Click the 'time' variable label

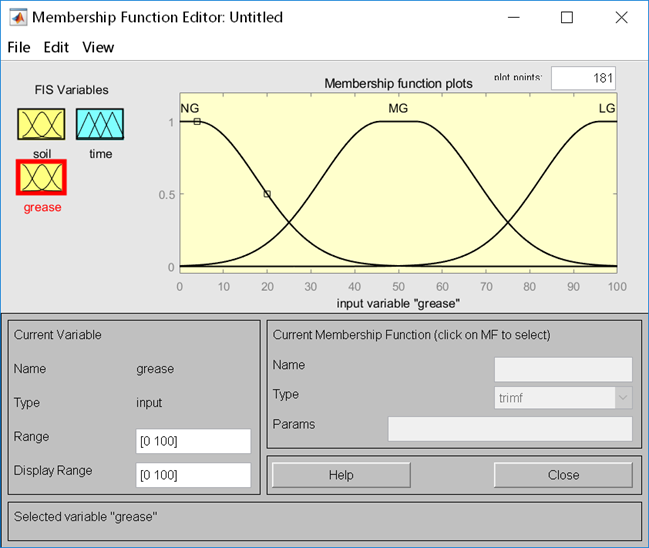101,154
